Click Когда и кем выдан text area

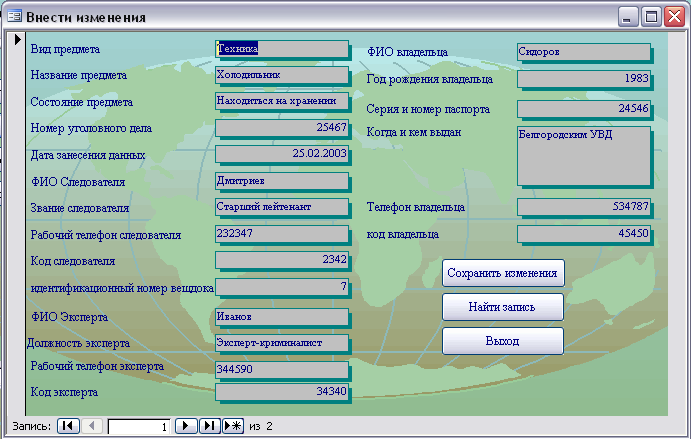[583, 156]
